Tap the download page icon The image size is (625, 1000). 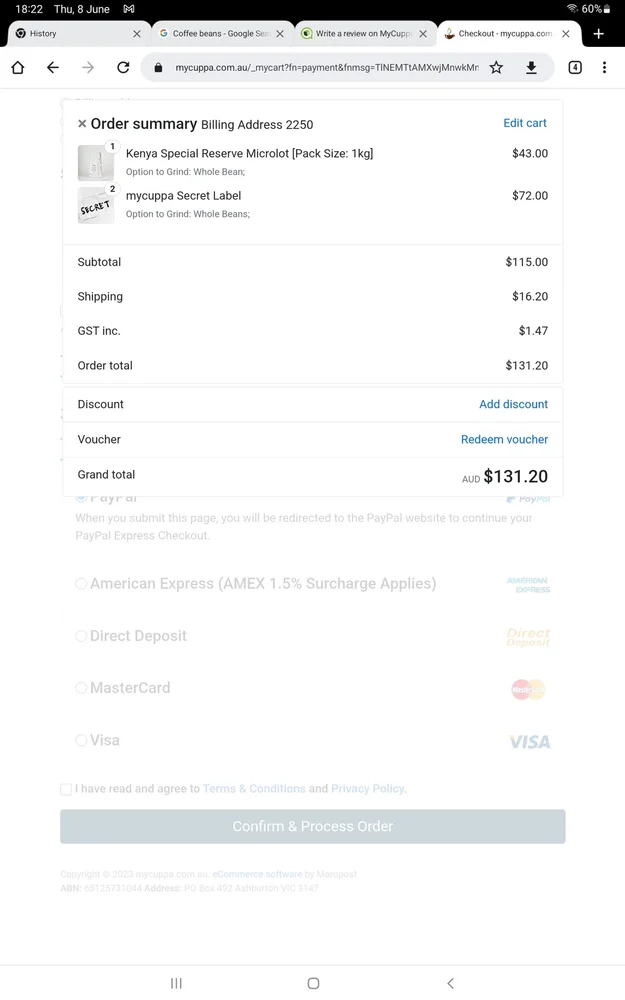531,68
